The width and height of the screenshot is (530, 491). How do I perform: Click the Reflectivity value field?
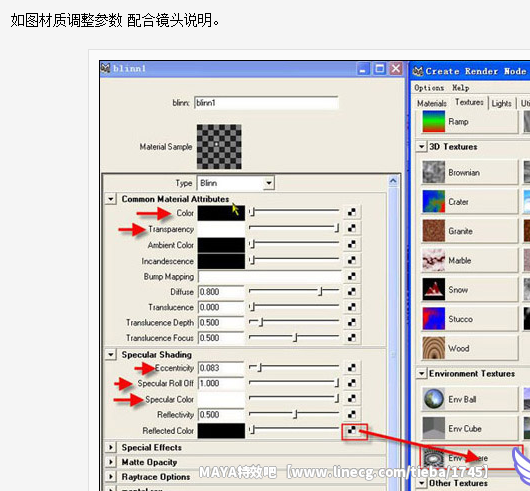click(x=221, y=414)
